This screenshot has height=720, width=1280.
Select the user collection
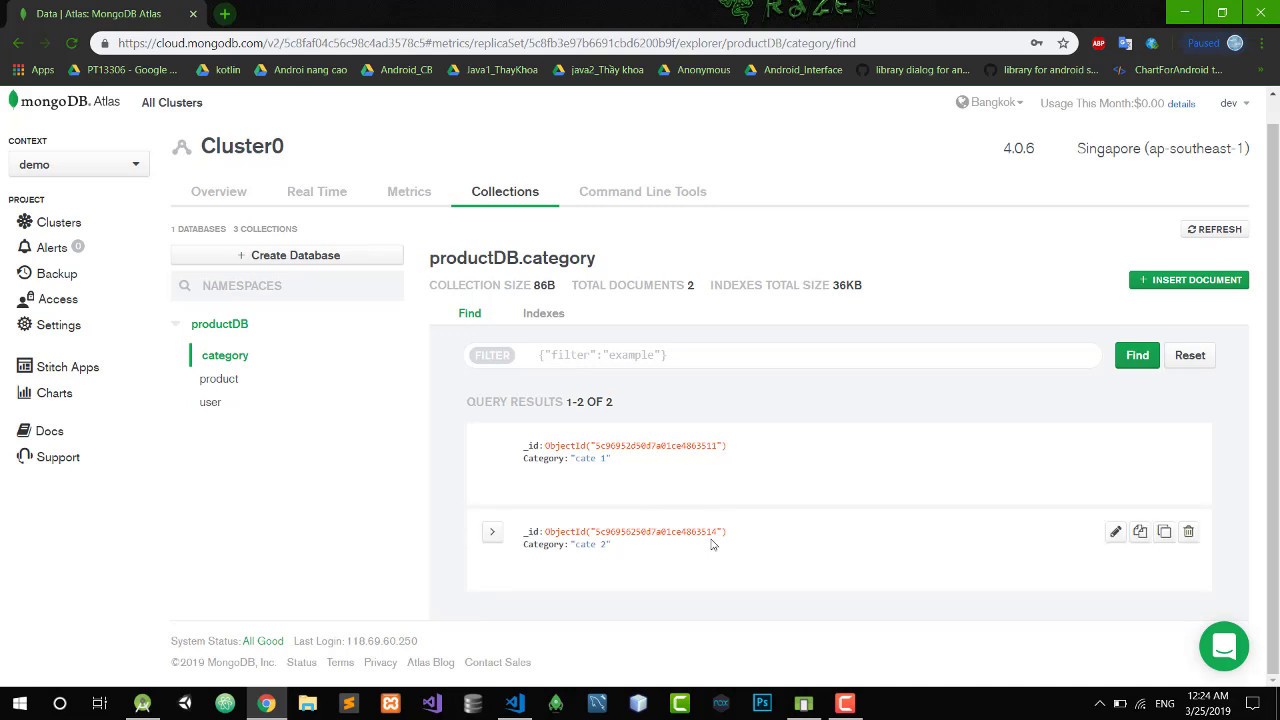[x=210, y=402]
